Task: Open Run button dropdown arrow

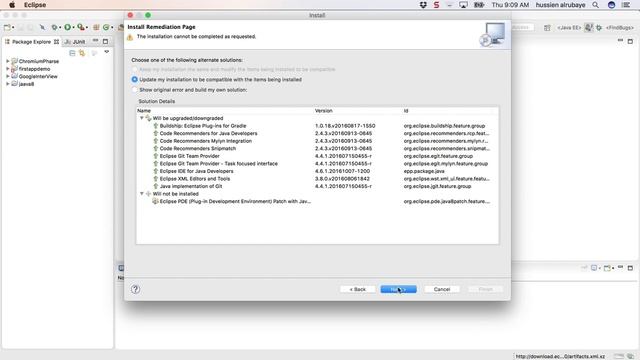Action: [x=73, y=28]
